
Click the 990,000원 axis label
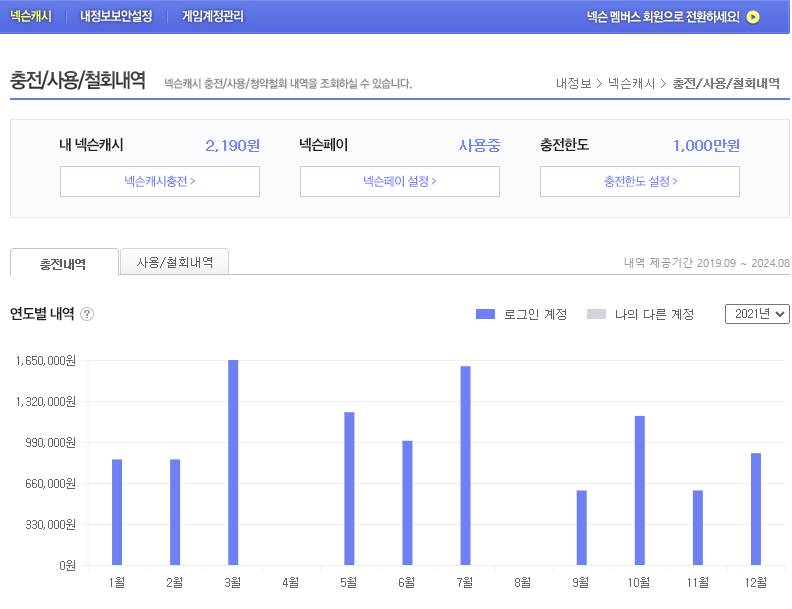tap(51, 443)
